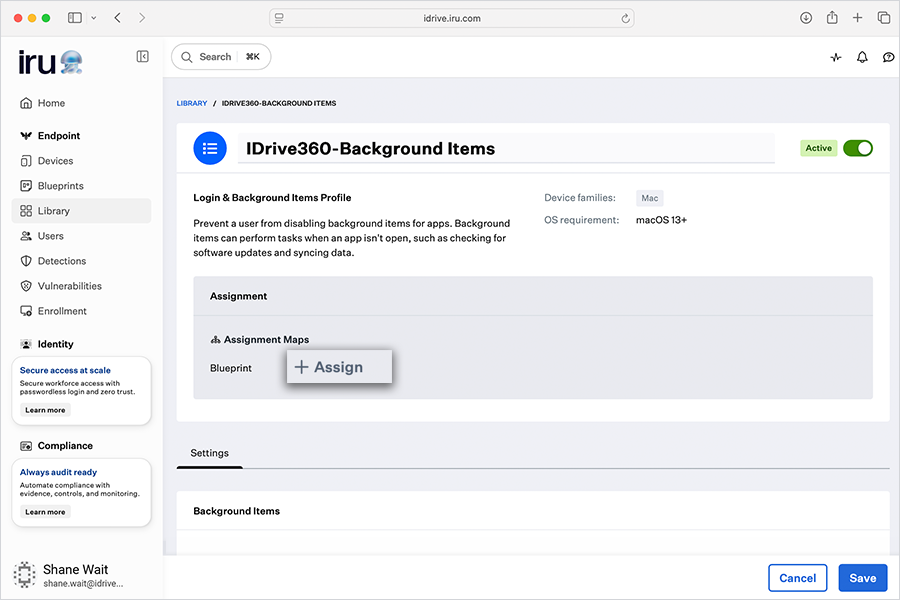The width and height of the screenshot is (900, 600).
Task: Go back in Safari
Action: (x=118, y=18)
